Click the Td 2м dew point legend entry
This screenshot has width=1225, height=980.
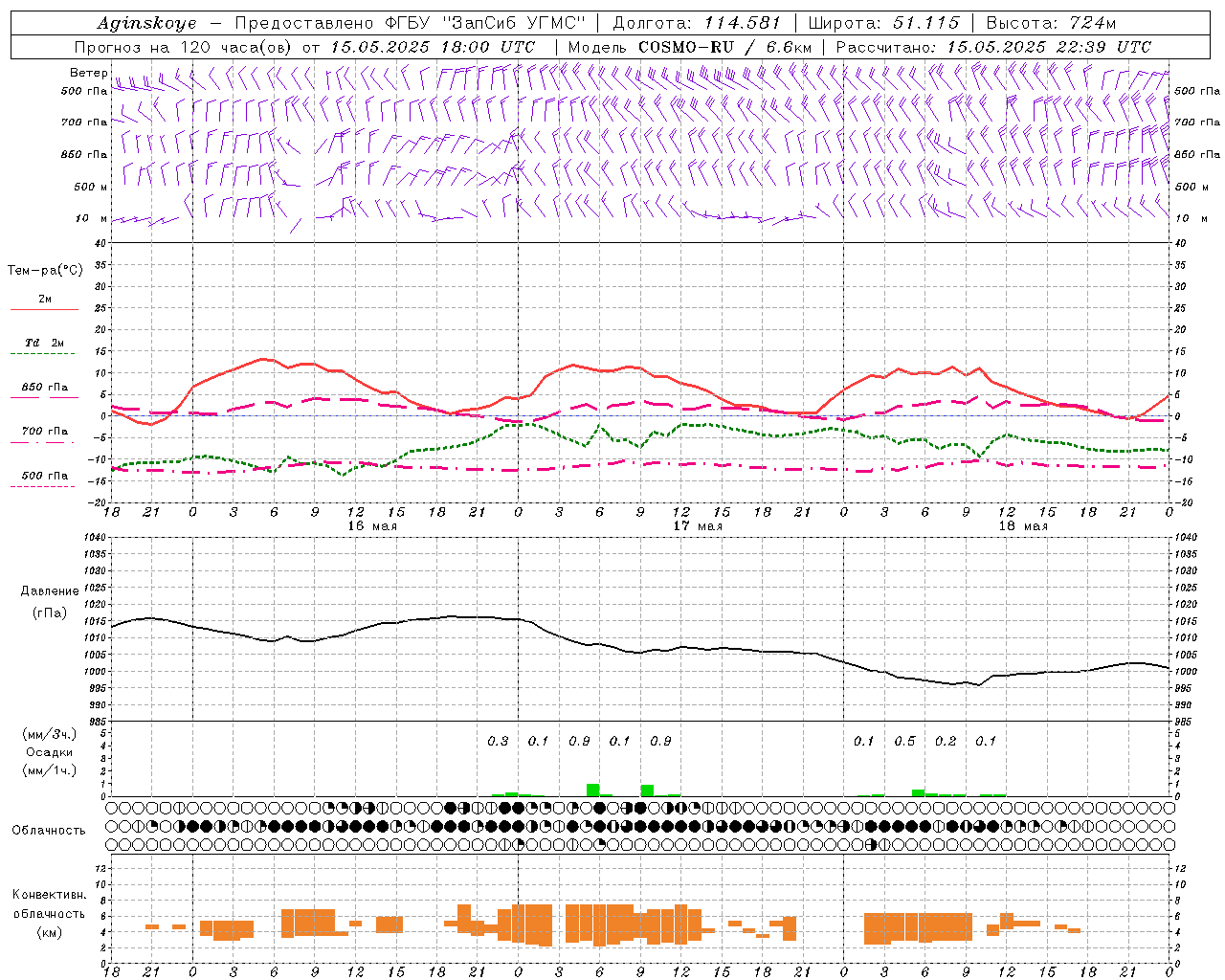(x=45, y=343)
